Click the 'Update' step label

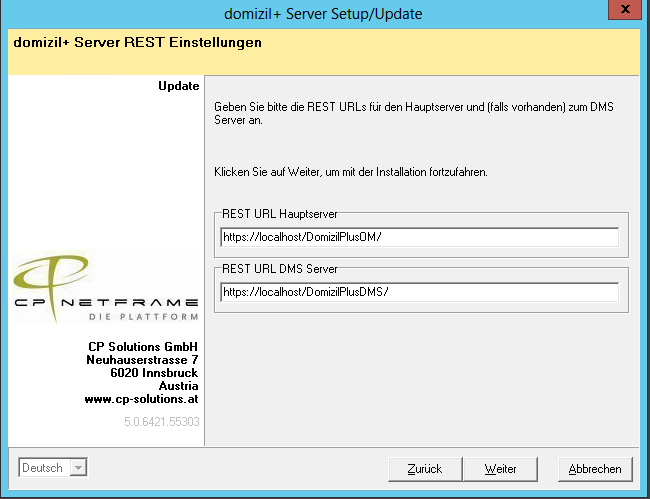point(179,86)
